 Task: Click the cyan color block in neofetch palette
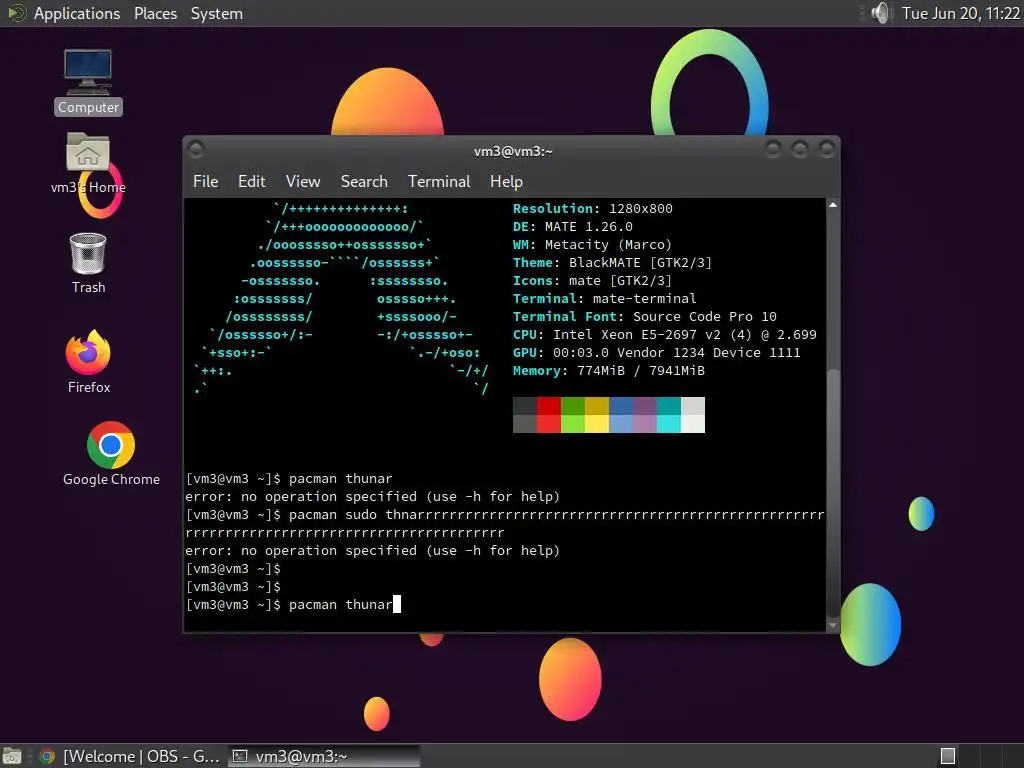point(669,423)
